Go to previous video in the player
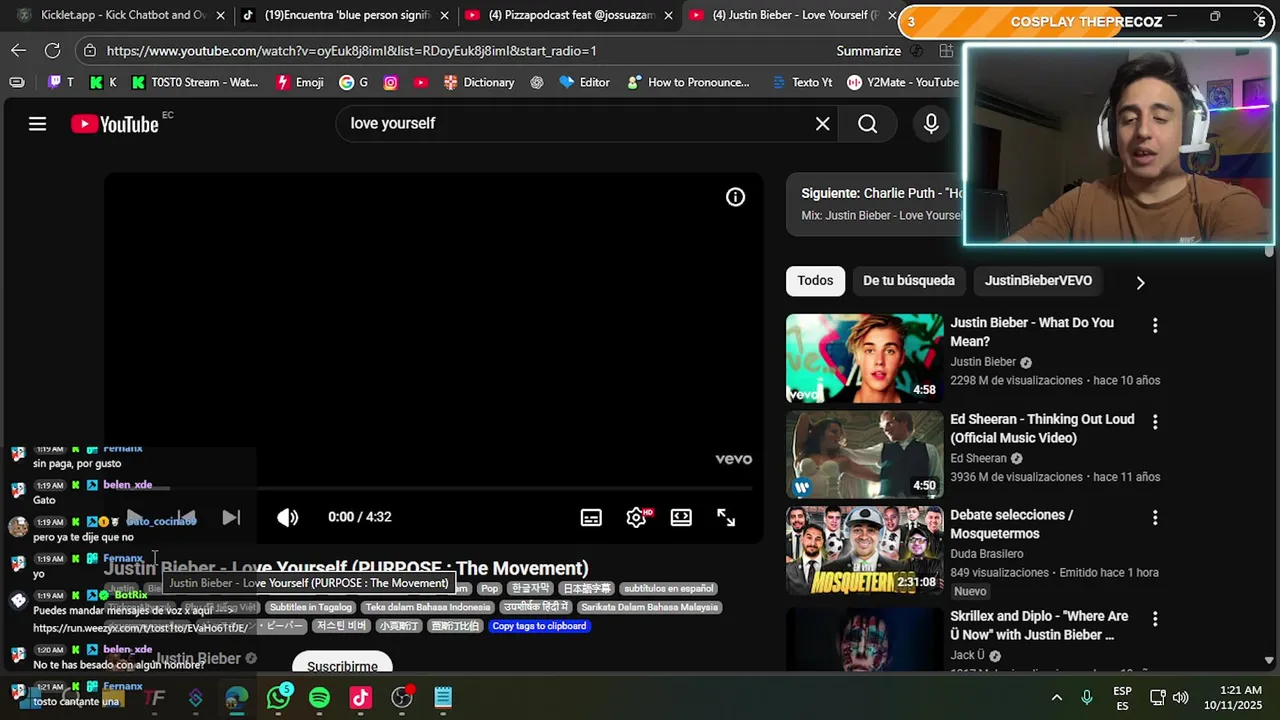 [x=186, y=517]
